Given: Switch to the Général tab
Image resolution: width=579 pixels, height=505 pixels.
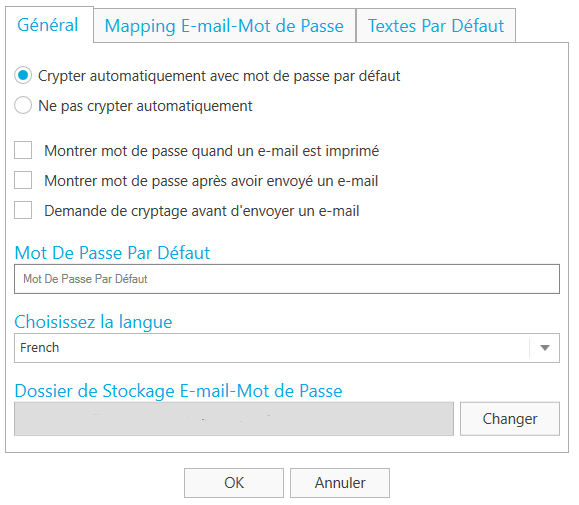Looking at the screenshot, I should coord(48,25).
